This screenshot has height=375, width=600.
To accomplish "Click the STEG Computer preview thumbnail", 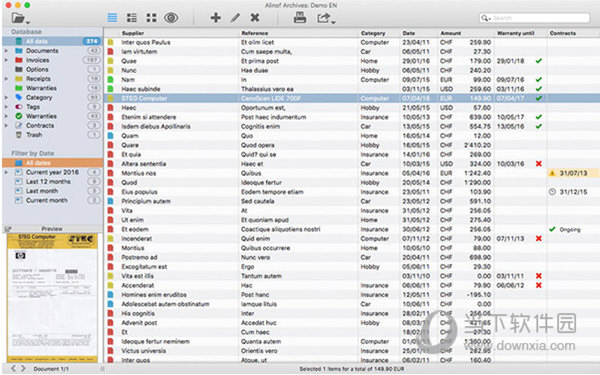I will click(x=52, y=298).
